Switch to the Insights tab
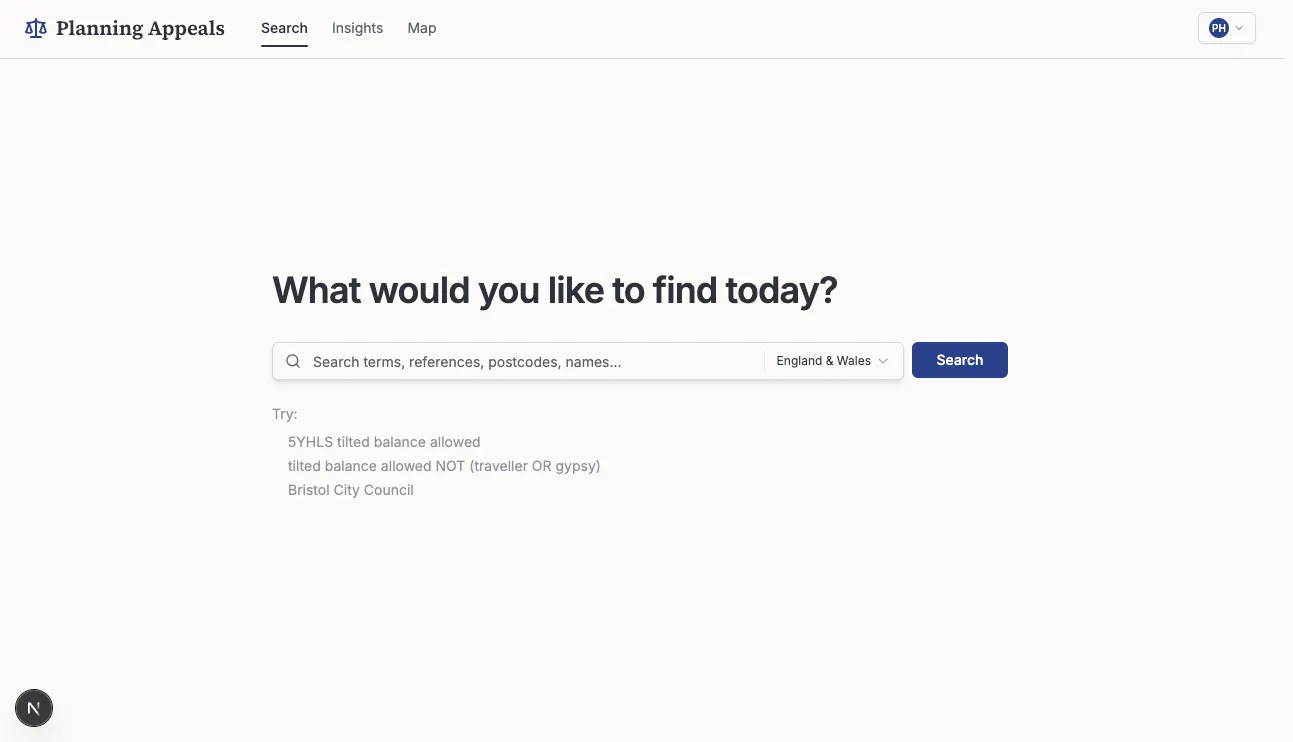Image resolution: width=1293 pixels, height=742 pixels. [357, 28]
